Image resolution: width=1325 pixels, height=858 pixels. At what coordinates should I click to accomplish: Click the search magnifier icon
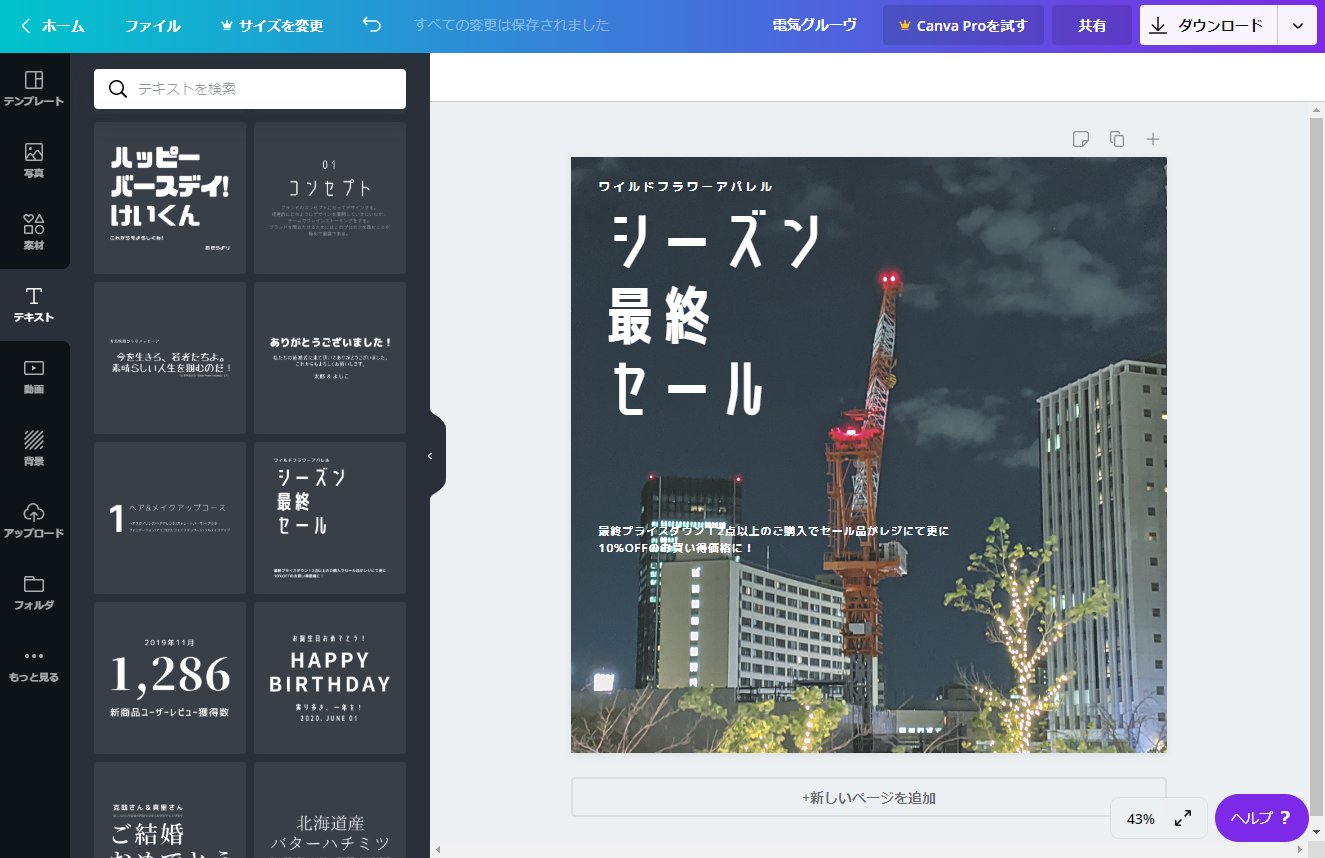(118, 89)
